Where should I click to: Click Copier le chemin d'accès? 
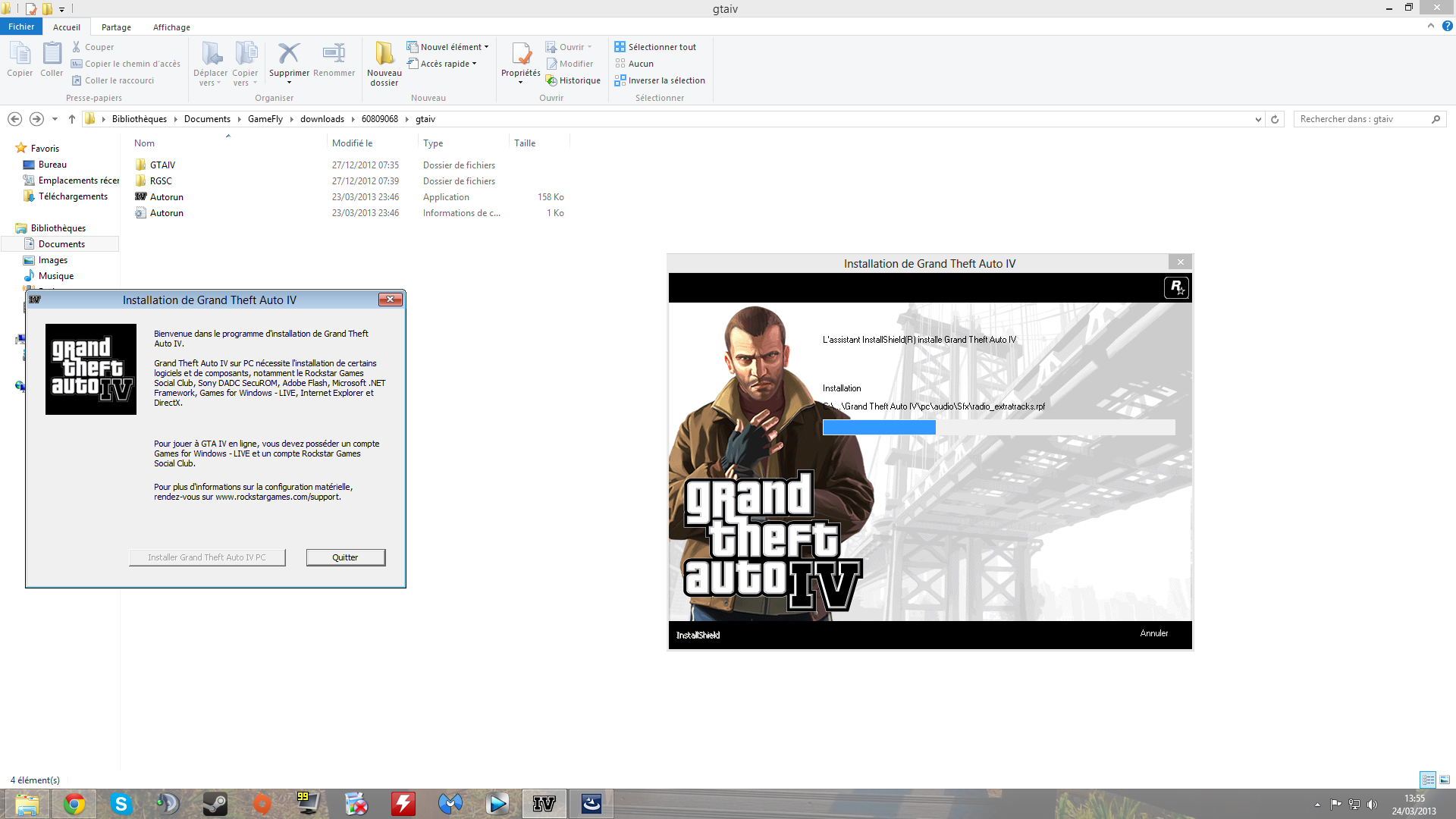click(x=126, y=64)
